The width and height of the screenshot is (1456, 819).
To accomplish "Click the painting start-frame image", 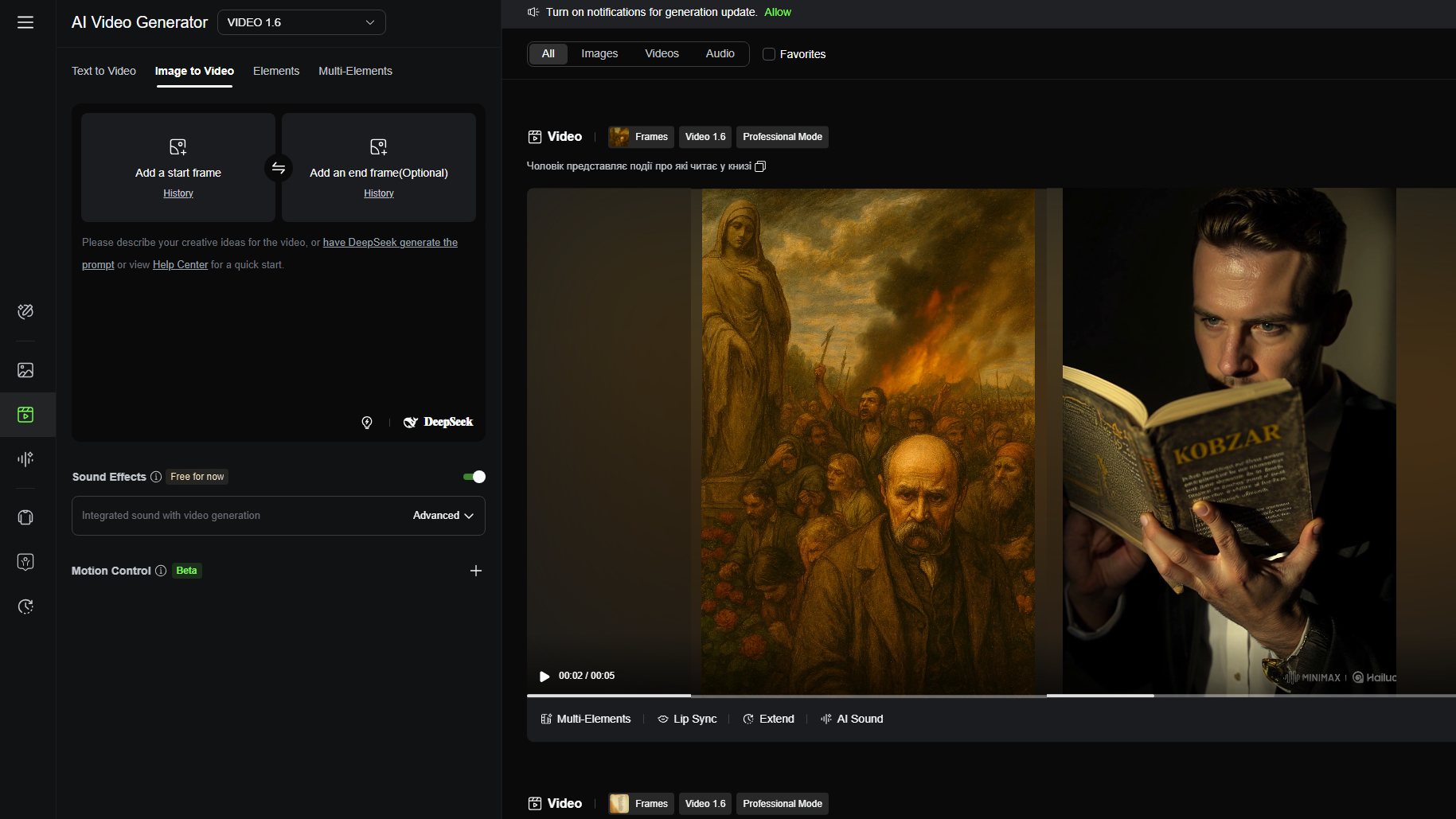I will pyautogui.click(x=869, y=441).
